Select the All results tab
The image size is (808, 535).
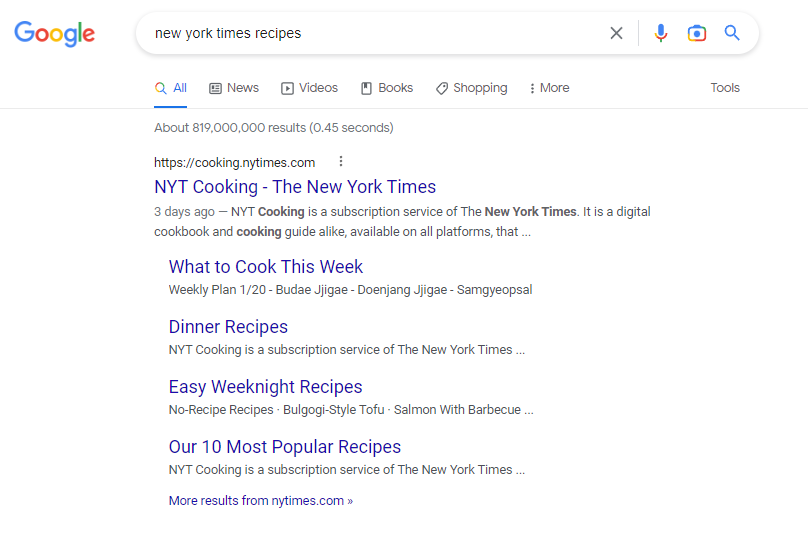pos(171,88)
